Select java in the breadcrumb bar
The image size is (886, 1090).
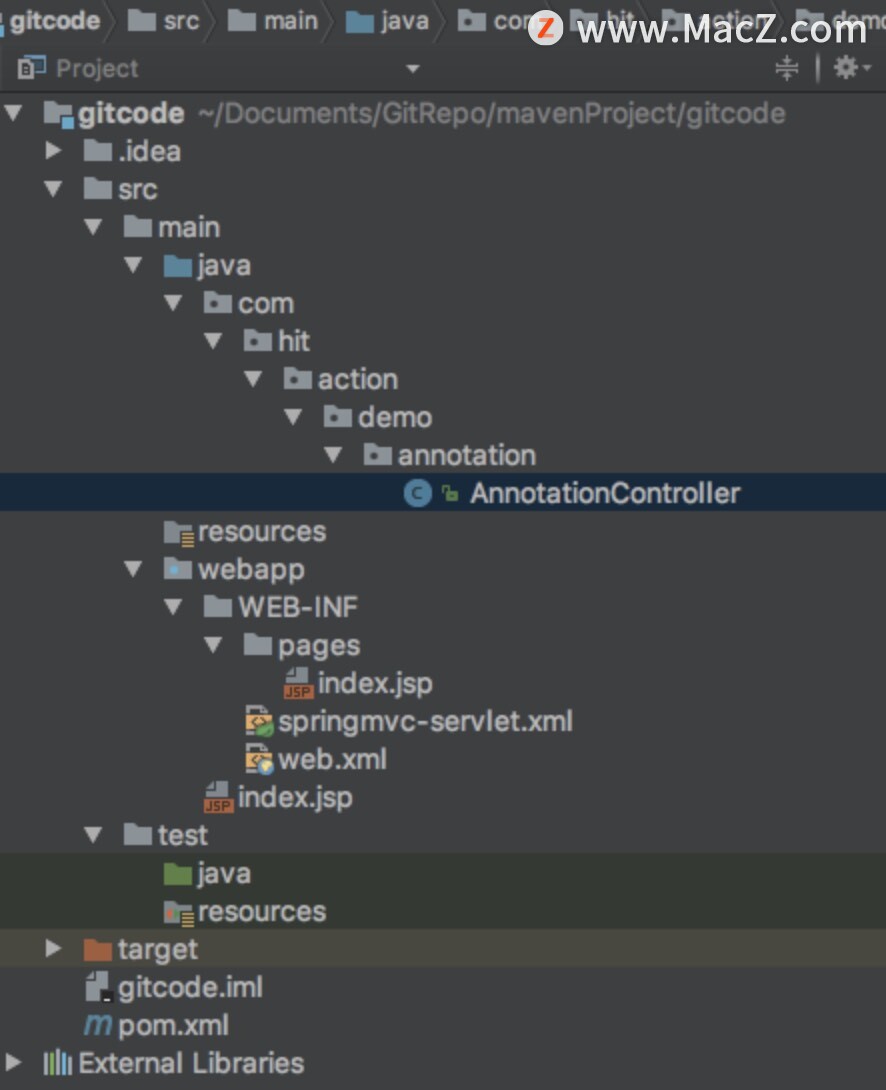404,22
